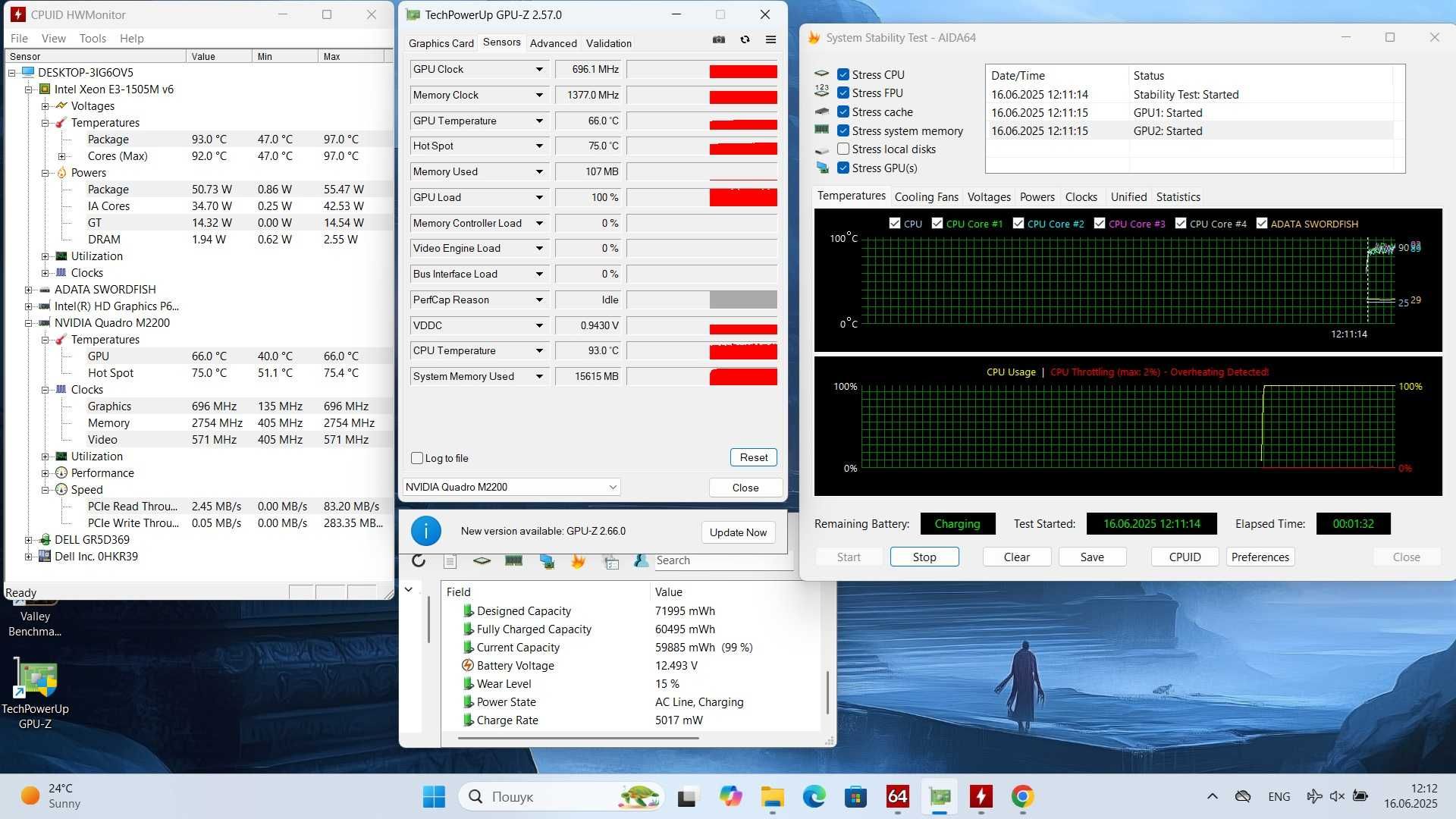The width and height of the screenshot is (1456, 819).
Task: Click the flame stability test icon in AIDA64 toolbar
Action: (x=578, y=560)
